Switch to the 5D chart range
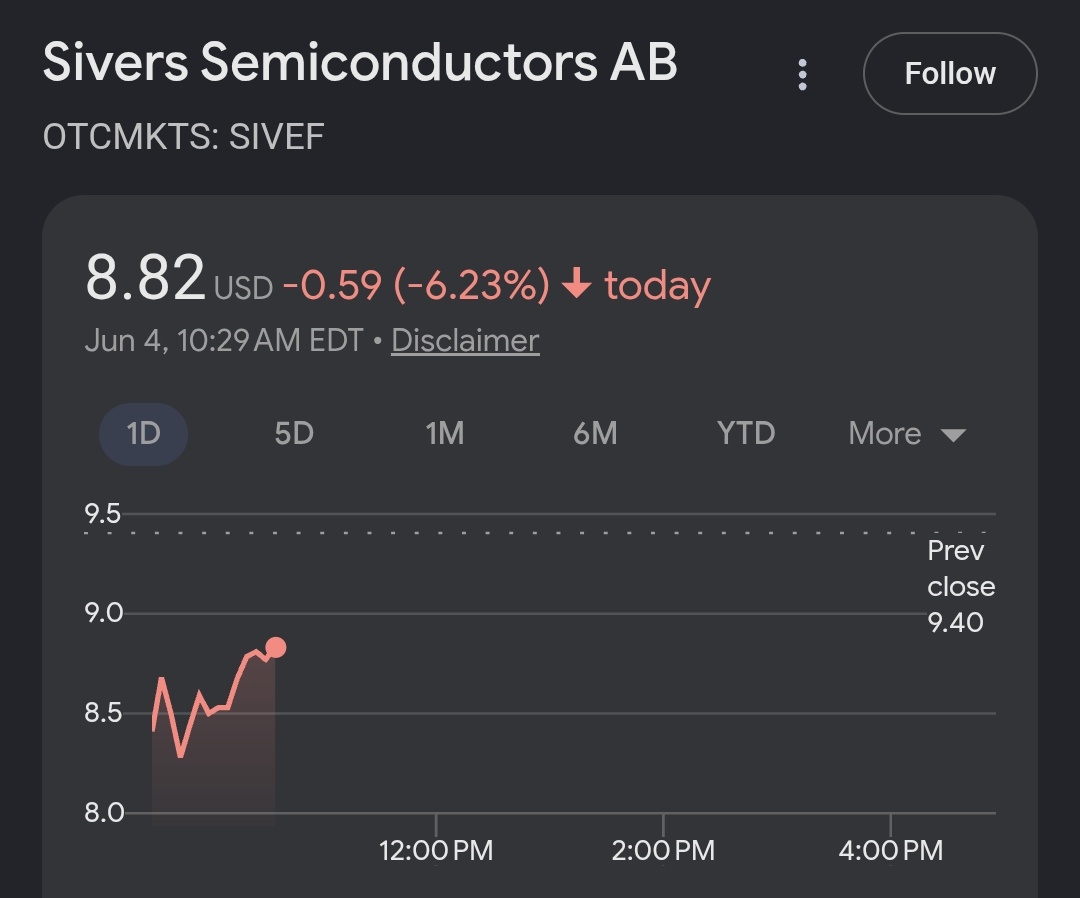The height and width of the screenshot is (898, 1080). click(x=294, y=434)
